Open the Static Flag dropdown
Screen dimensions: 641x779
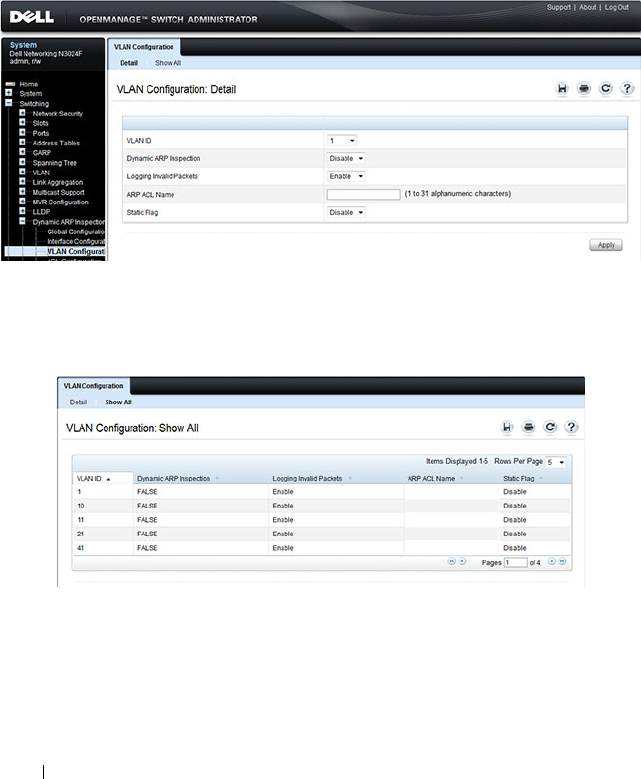(346, 213)
